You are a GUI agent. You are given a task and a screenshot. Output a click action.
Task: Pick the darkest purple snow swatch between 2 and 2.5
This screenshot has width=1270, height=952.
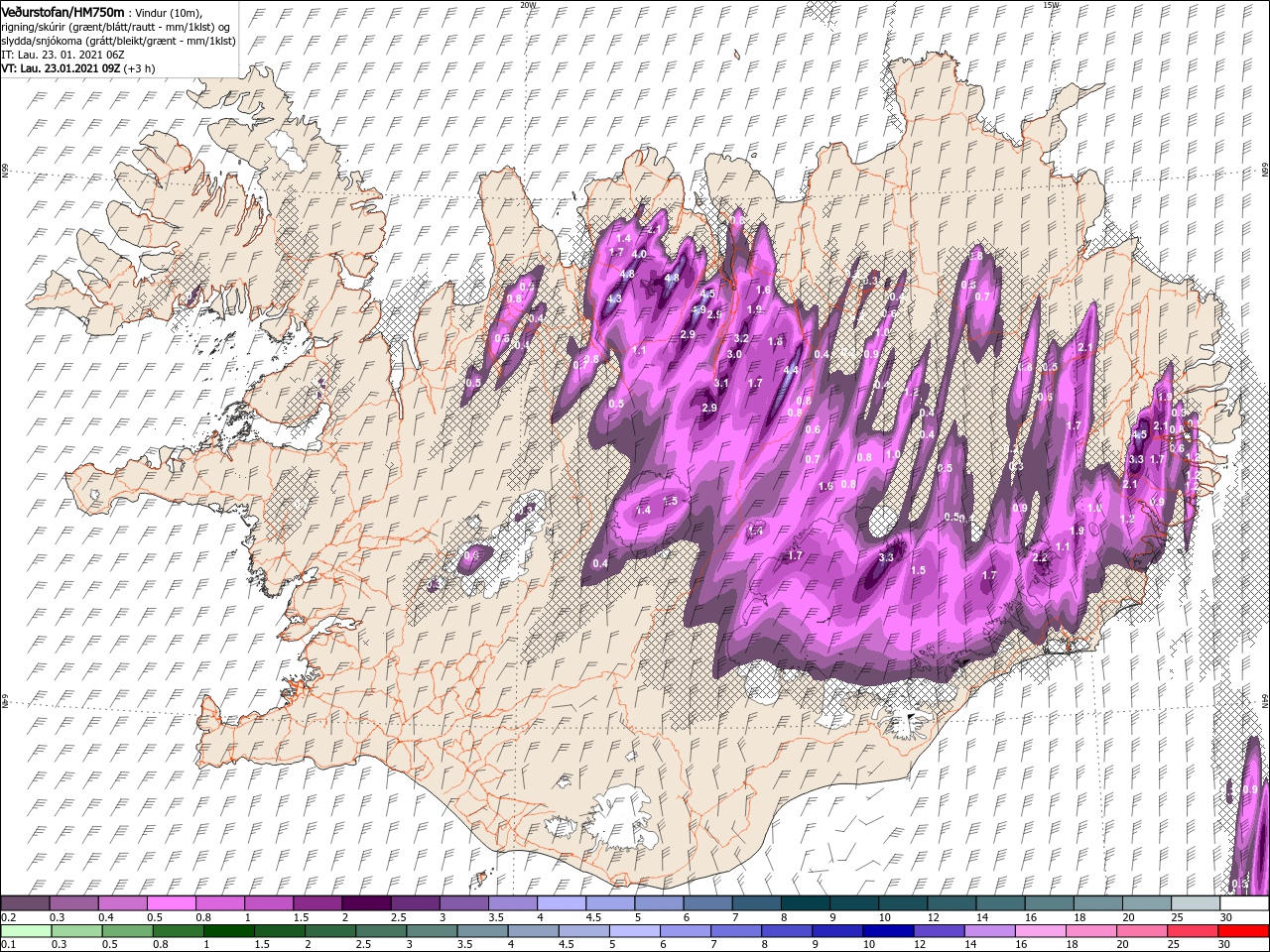[x=366, y=903]
